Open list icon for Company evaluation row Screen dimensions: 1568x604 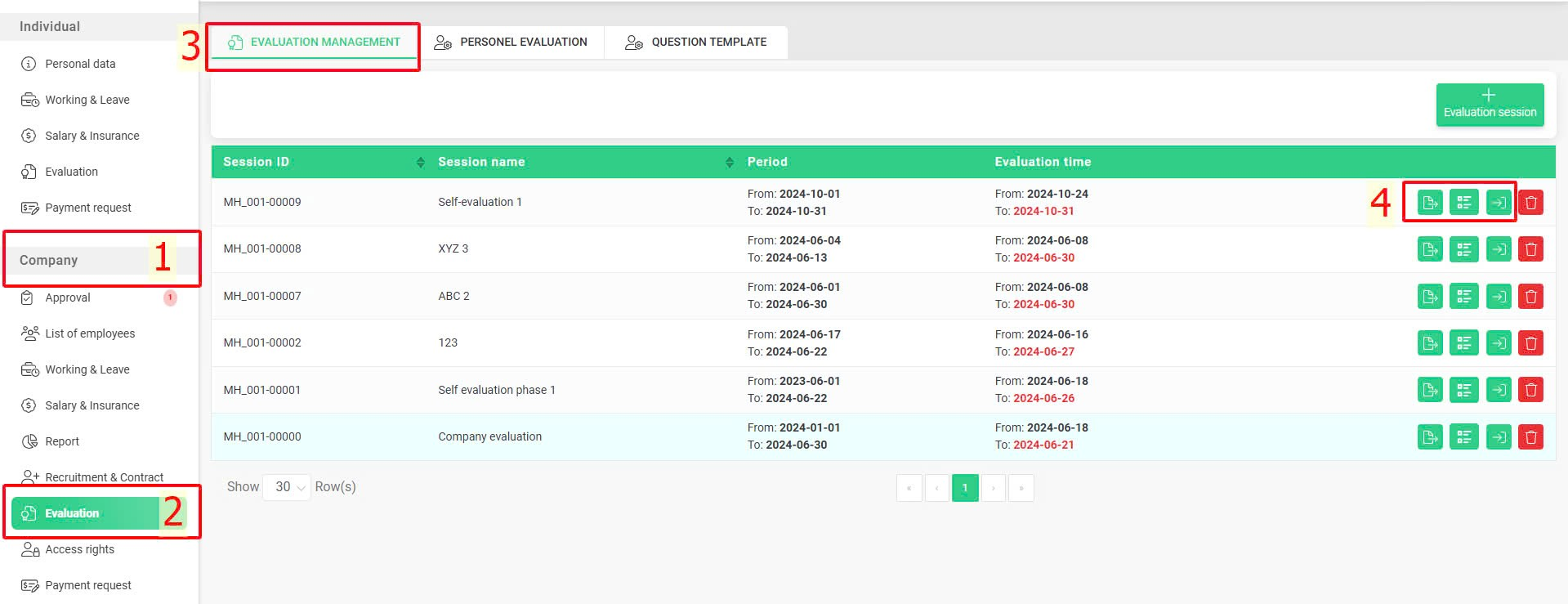(1463, 436)
